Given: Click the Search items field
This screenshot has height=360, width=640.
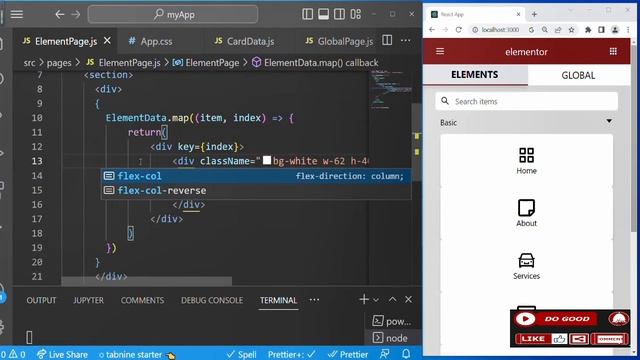Looking at the screenshot, I should 527,101.
